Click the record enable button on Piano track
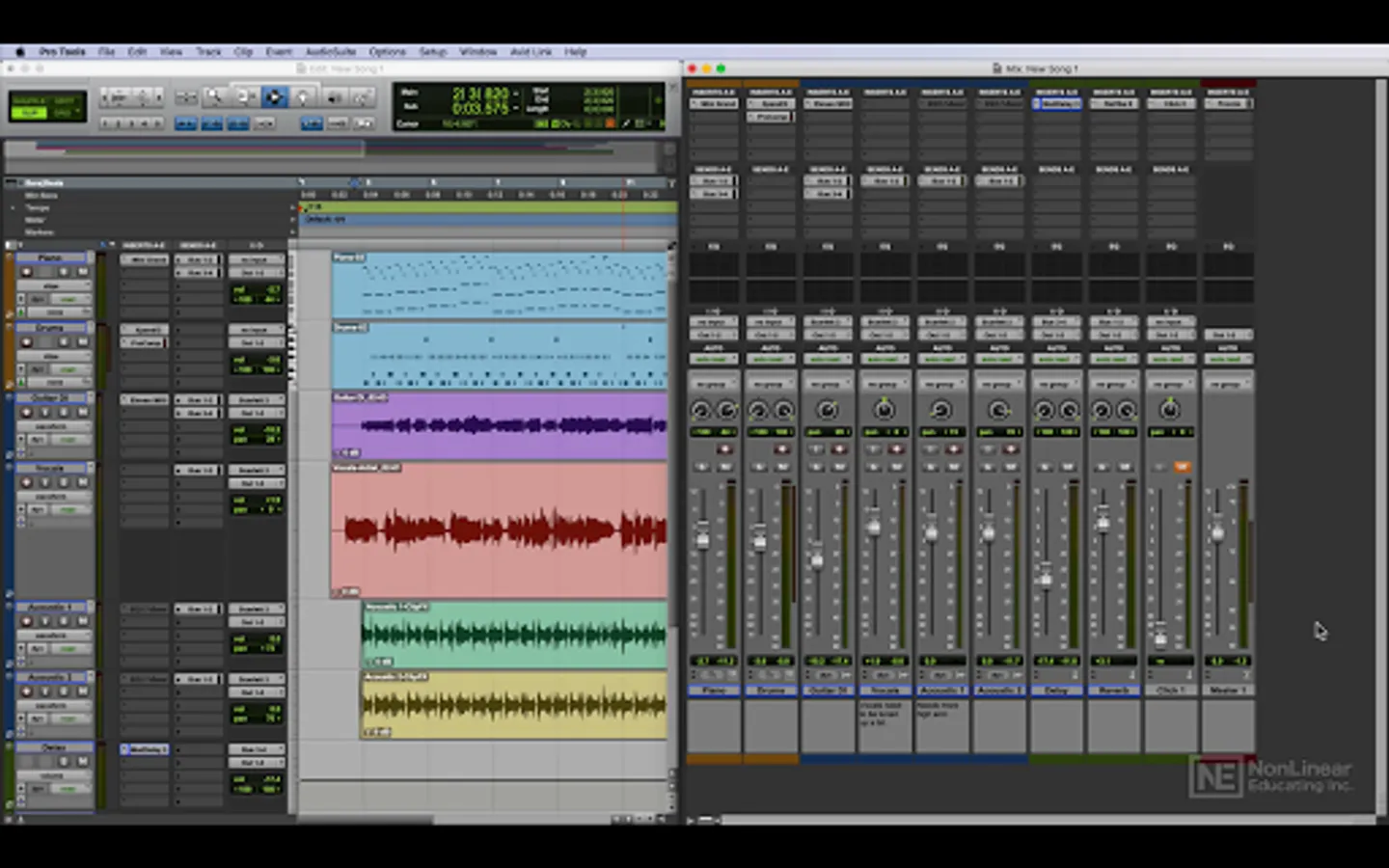The height and width of the screenshot is (868, 1389). coord(26,272)
